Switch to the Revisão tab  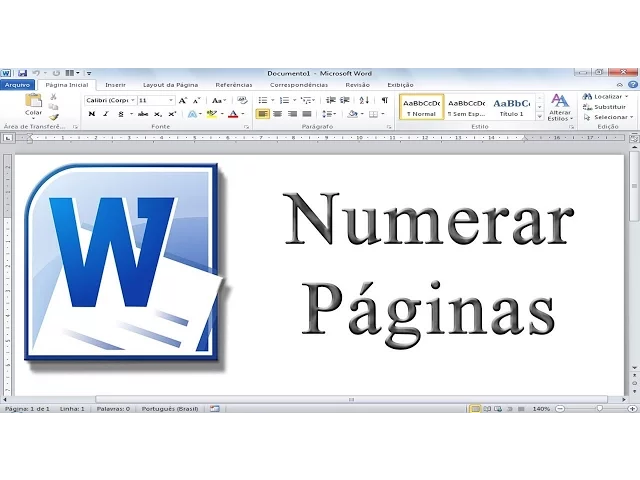coord(358,85)
